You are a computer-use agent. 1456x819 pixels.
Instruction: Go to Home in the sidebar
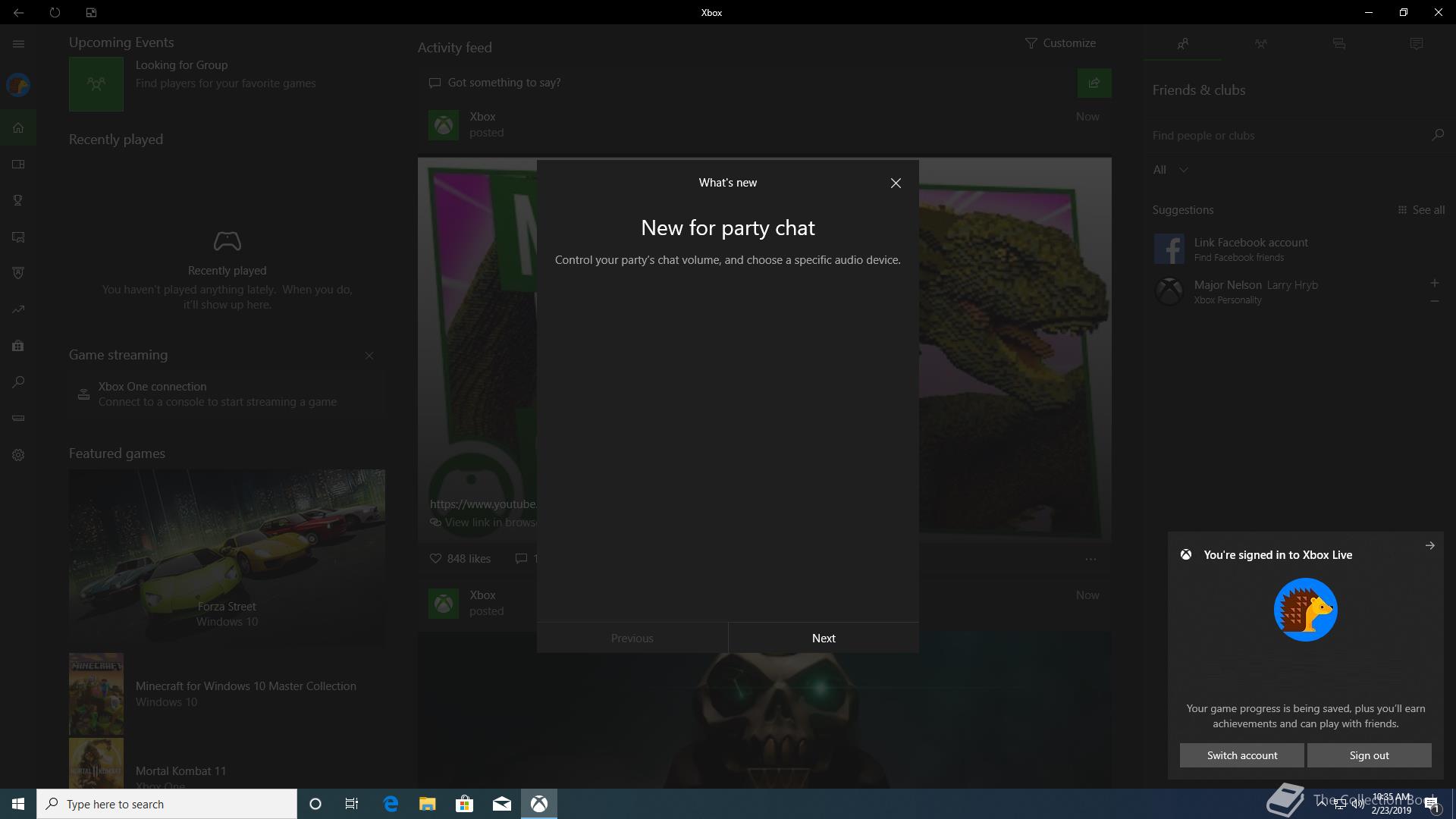pos(18,127)
